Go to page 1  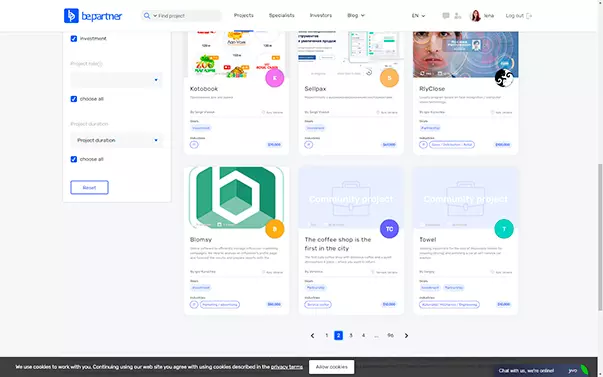326,335
